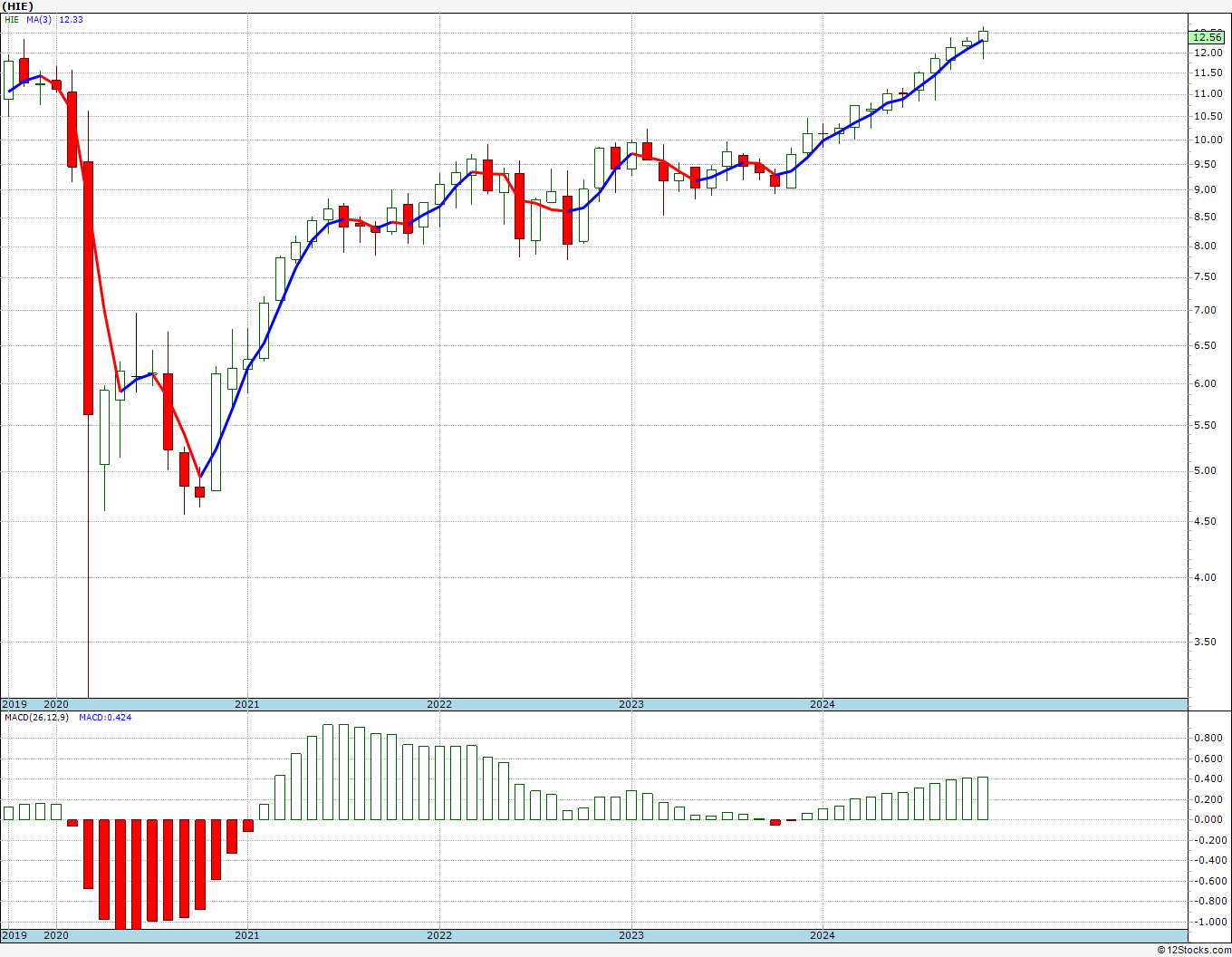Pick 2024 on the MACD panel time axis

pos(823,935)
